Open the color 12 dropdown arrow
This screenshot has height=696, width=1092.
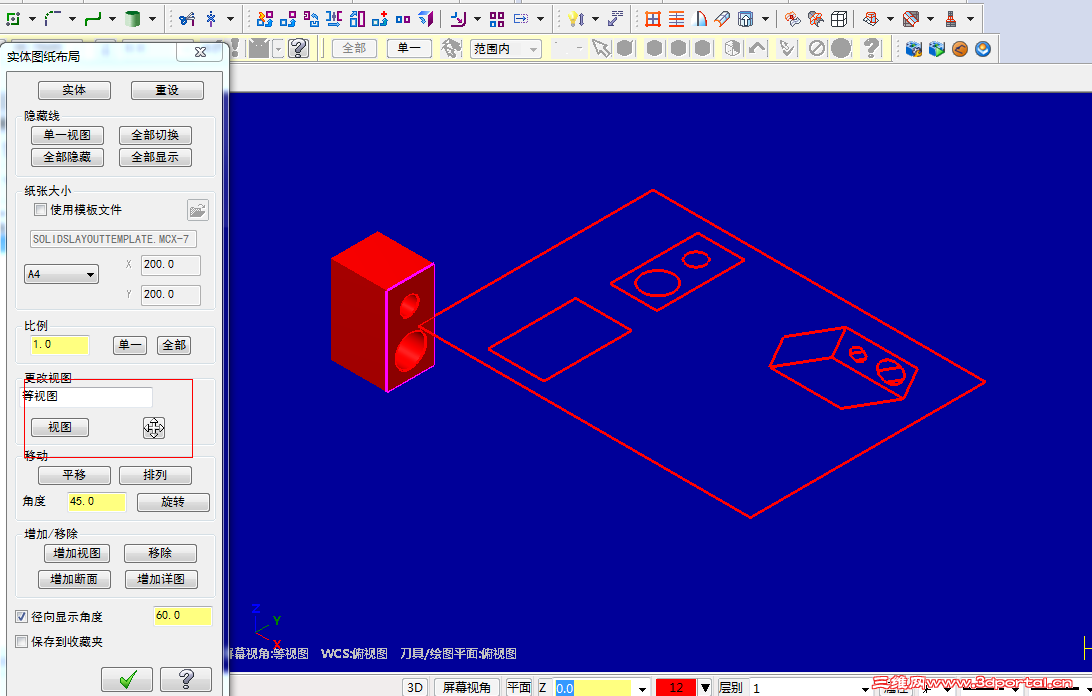point(705,688)
